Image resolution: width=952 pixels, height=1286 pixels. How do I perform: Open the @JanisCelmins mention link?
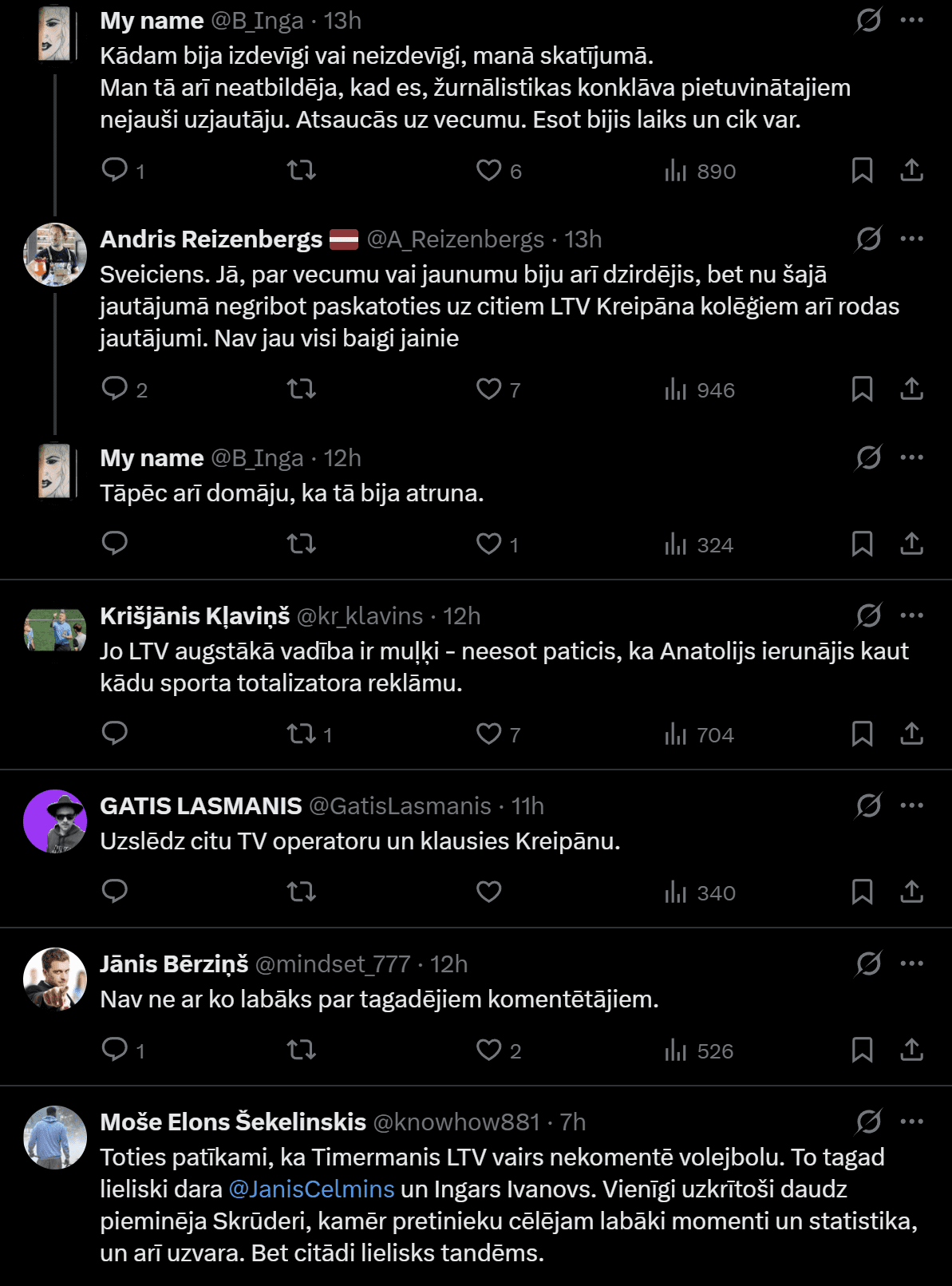(x=311, y=1189)
